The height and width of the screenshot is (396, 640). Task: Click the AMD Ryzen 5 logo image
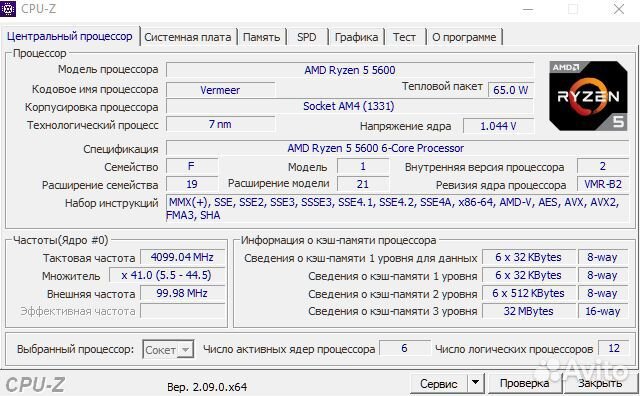[x=588, y=96]
